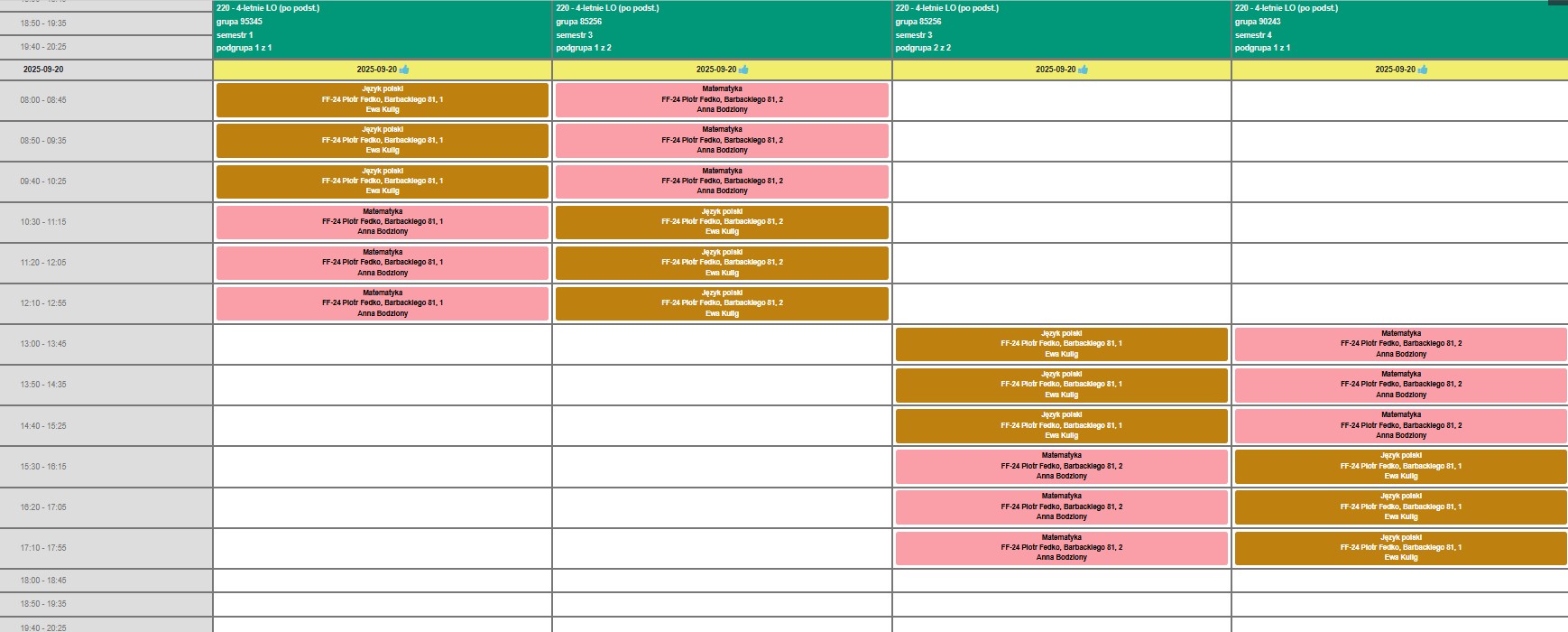
Task: Click the 08:50 - 09:35 time row label
Action: [x=43, y=141]
